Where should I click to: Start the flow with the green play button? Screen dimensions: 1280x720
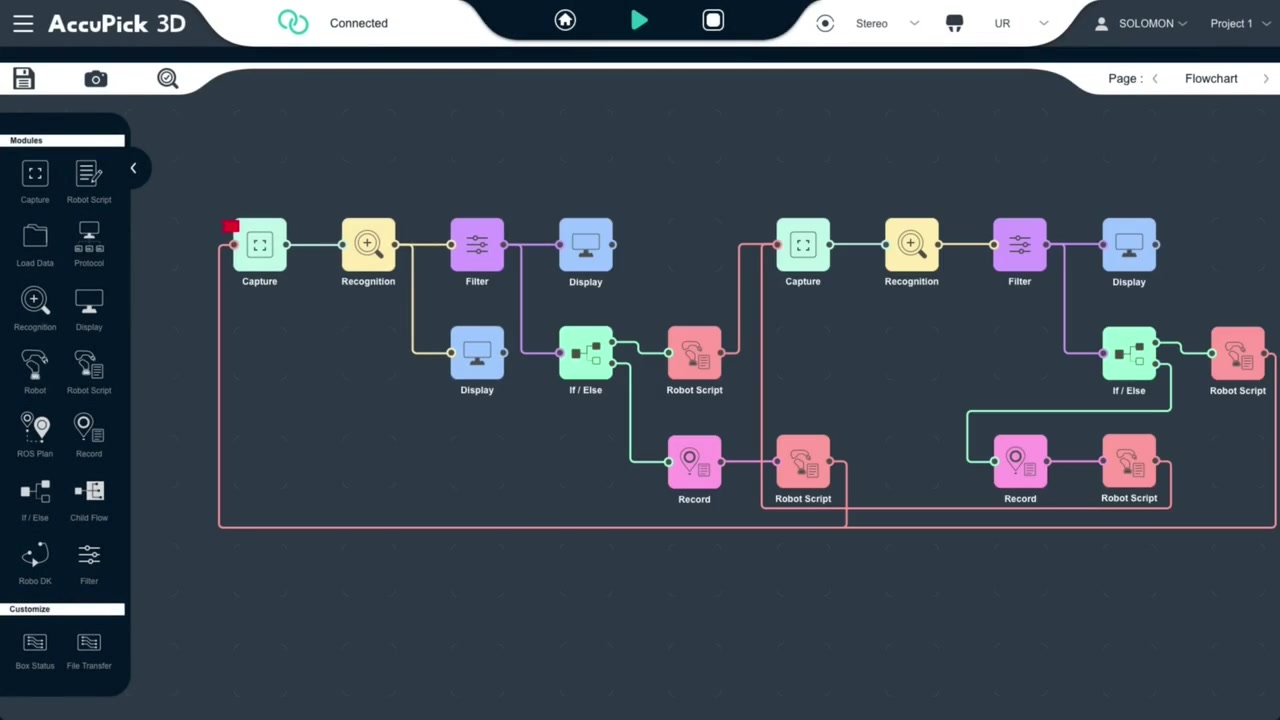(639, 20)
